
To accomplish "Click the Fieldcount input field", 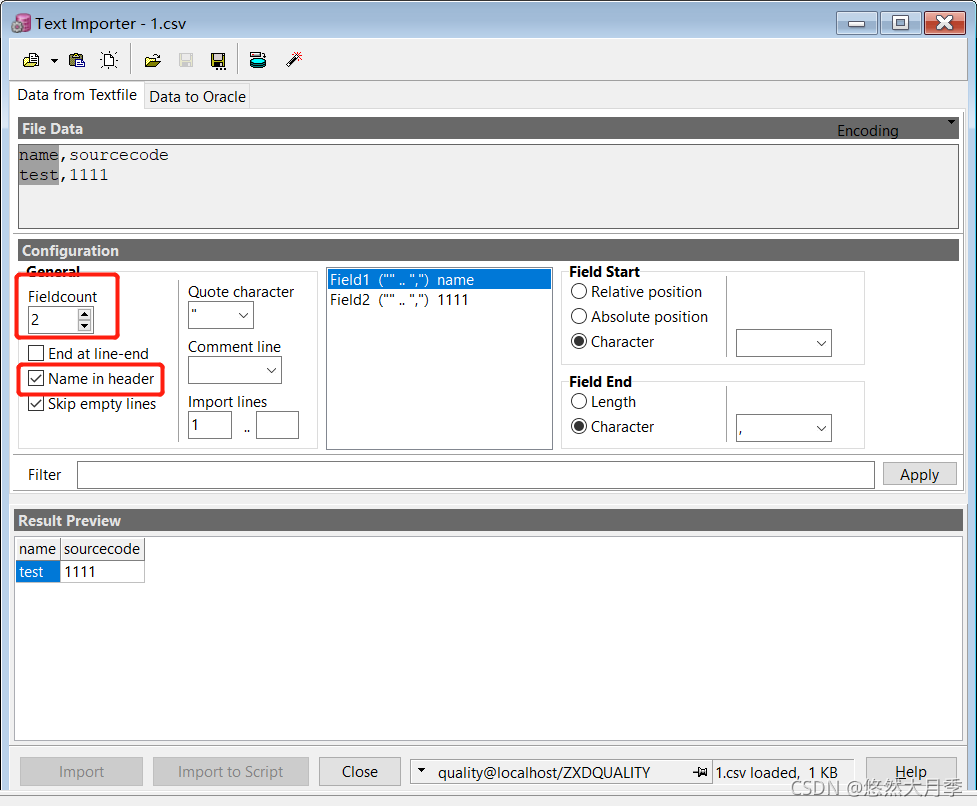I will [53, 320].
